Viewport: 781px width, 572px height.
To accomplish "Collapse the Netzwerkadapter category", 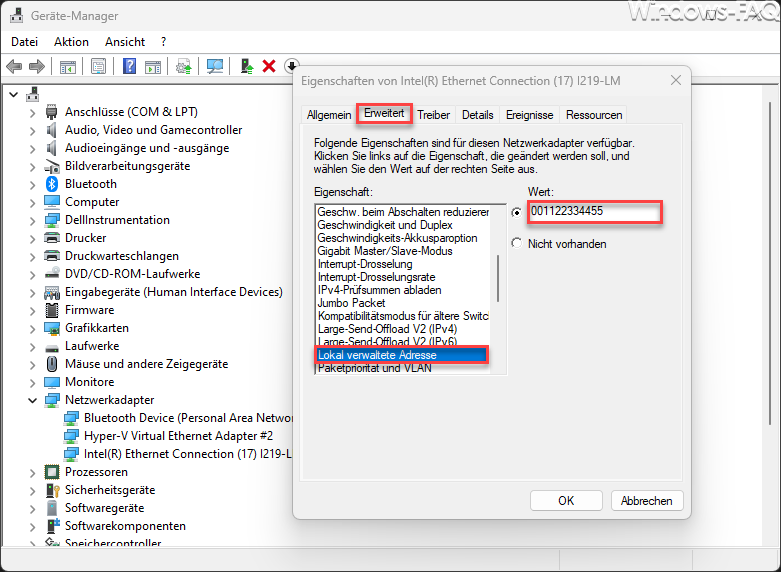I will pyautogui.click(x=32, y=400).
